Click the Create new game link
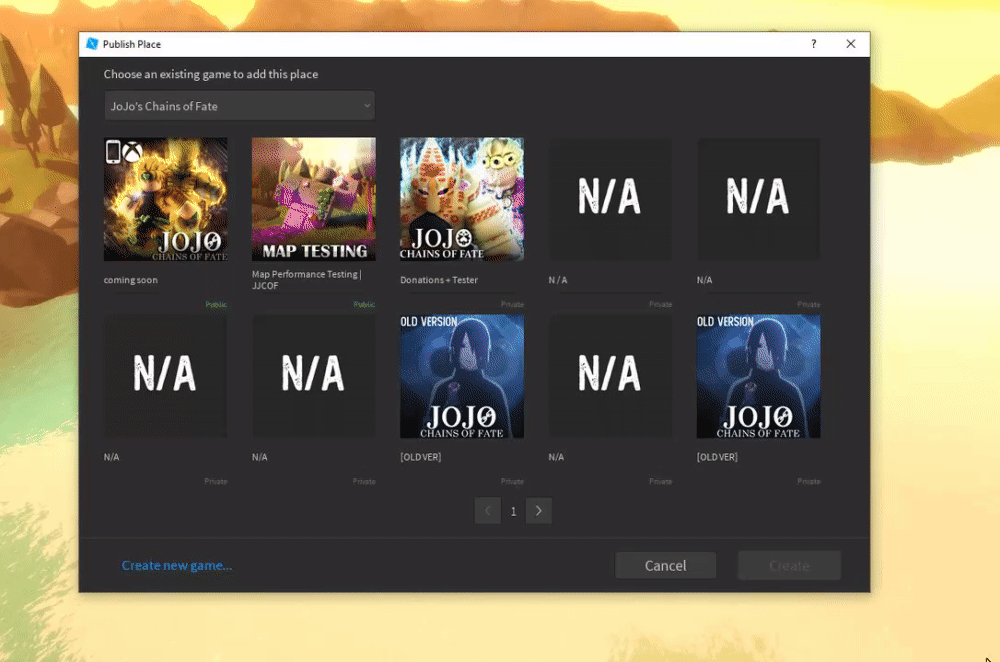 click(x=177, y=566)
